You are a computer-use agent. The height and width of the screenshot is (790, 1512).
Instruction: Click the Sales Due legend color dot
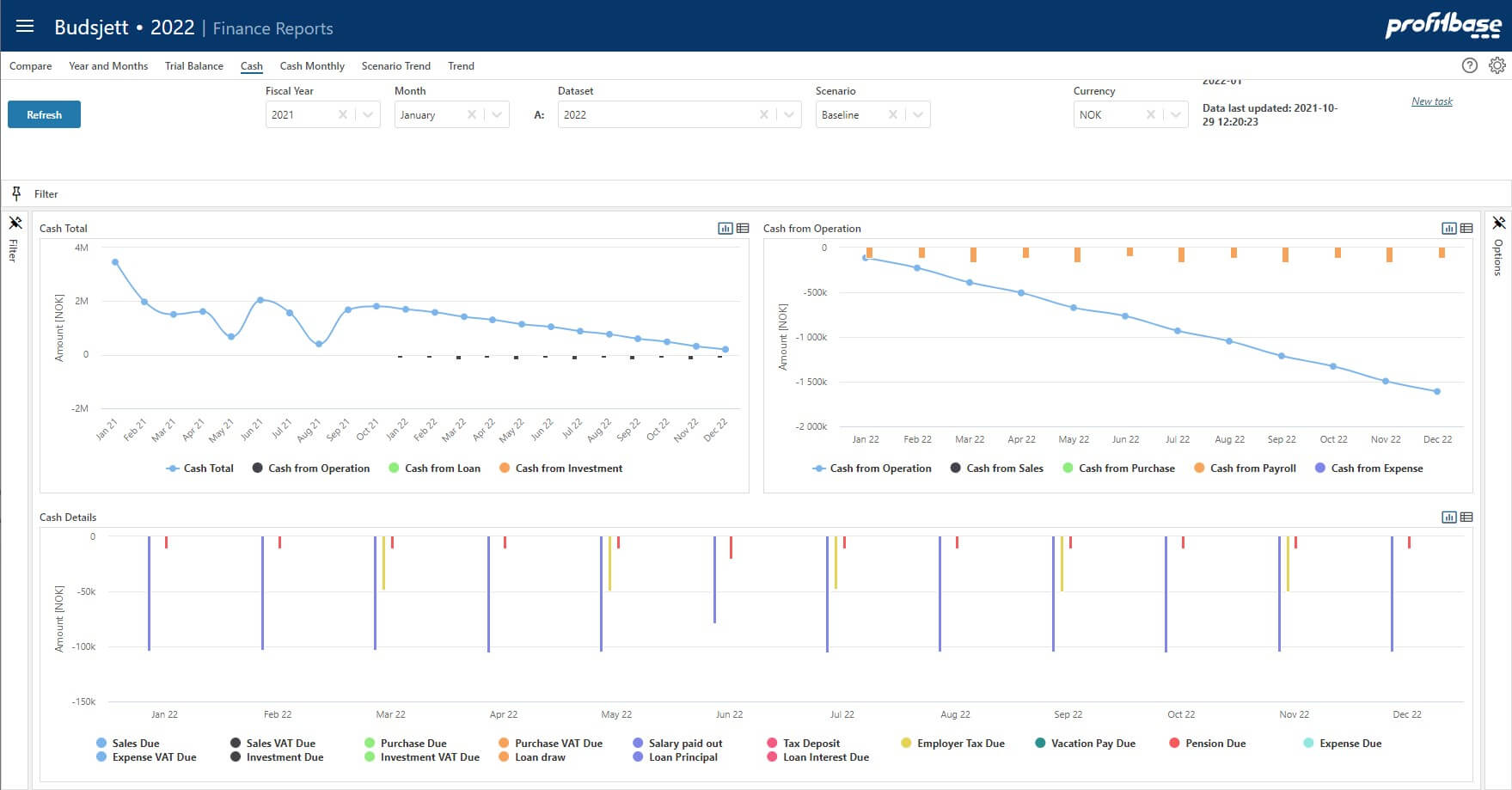[x=101, y=744]
